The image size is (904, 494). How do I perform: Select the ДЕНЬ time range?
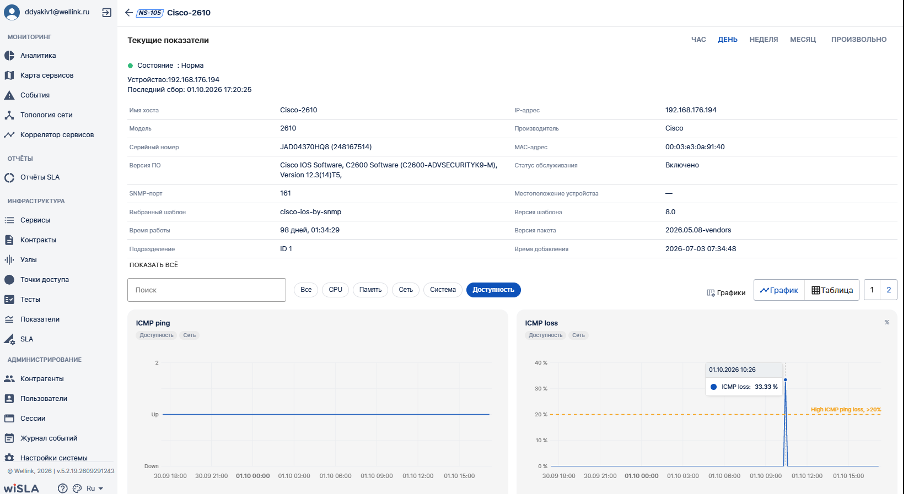pos(727,40)
